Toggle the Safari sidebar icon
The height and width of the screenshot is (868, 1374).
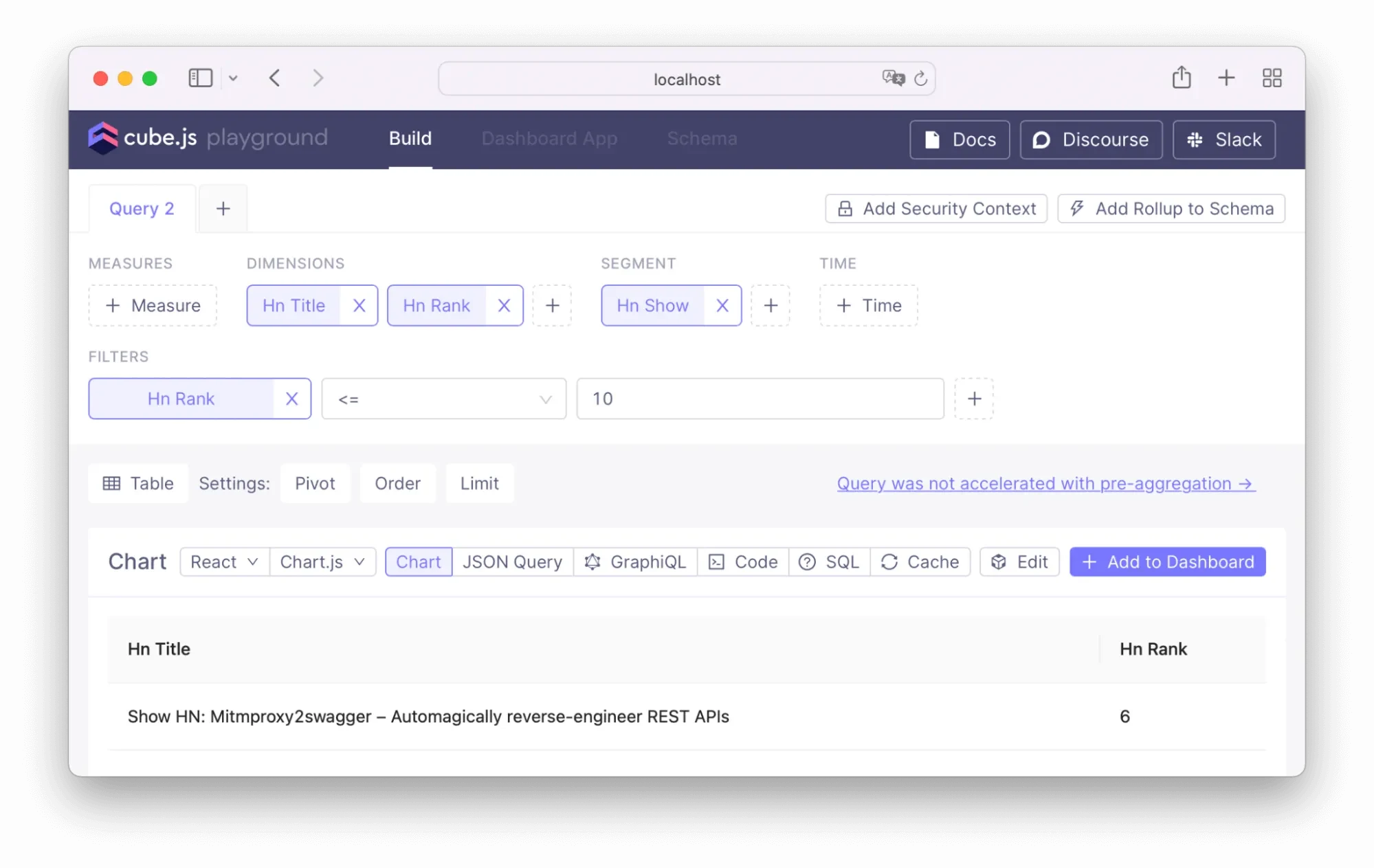click(x=200, y=78)
